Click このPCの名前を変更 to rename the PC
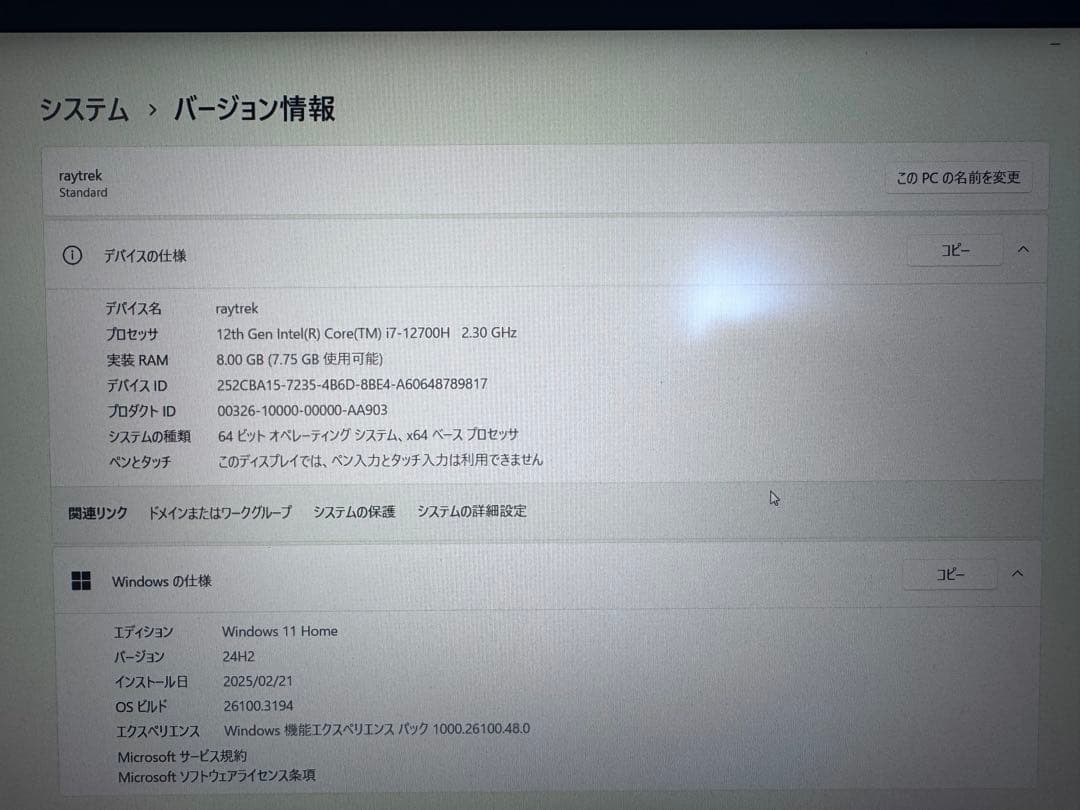This screenshot has width=1080, height=810. click(x=957, y=177)
